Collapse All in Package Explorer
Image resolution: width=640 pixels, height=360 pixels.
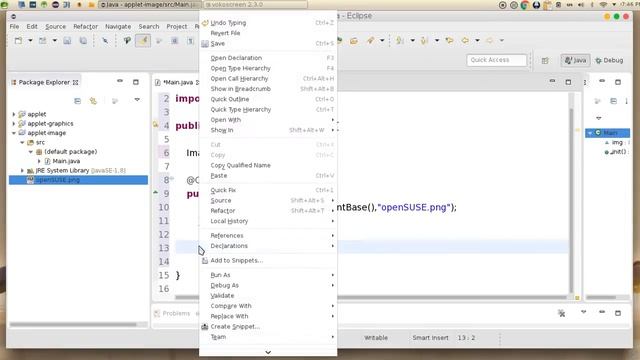point(78,100)
